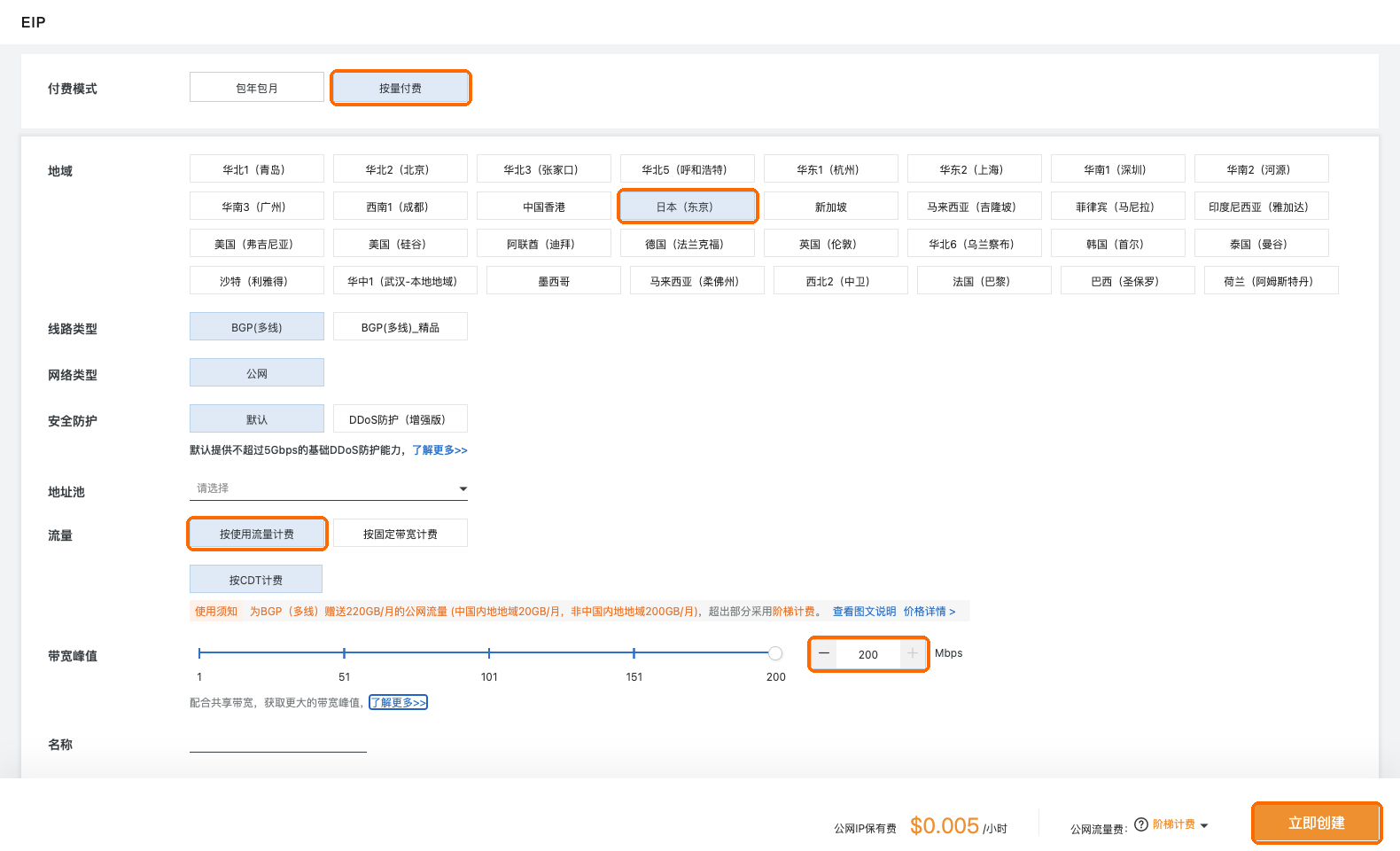Screen dimensions: 1400x851
Task: Choose the 美国（硅谷）region
Action: click(x=401, y=244)
